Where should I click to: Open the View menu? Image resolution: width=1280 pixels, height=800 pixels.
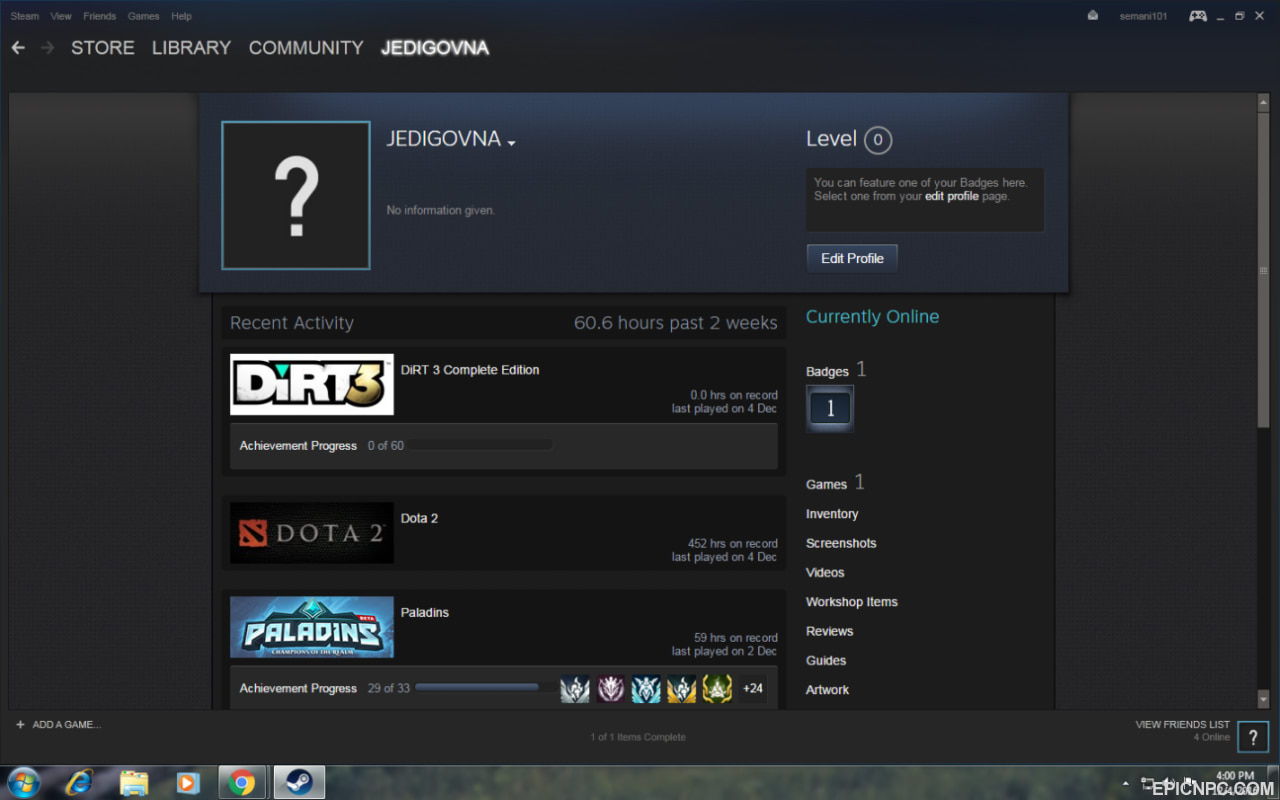[61, 16]
